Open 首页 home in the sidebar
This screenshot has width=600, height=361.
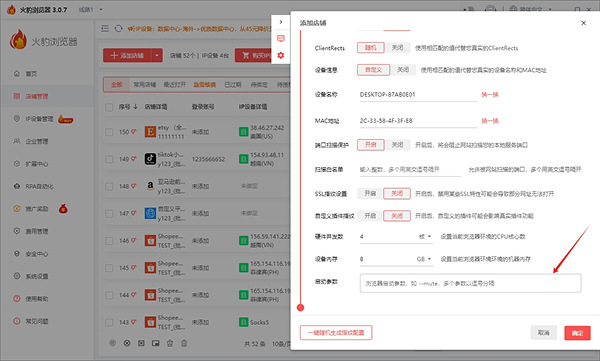click(x=31, y=74)
